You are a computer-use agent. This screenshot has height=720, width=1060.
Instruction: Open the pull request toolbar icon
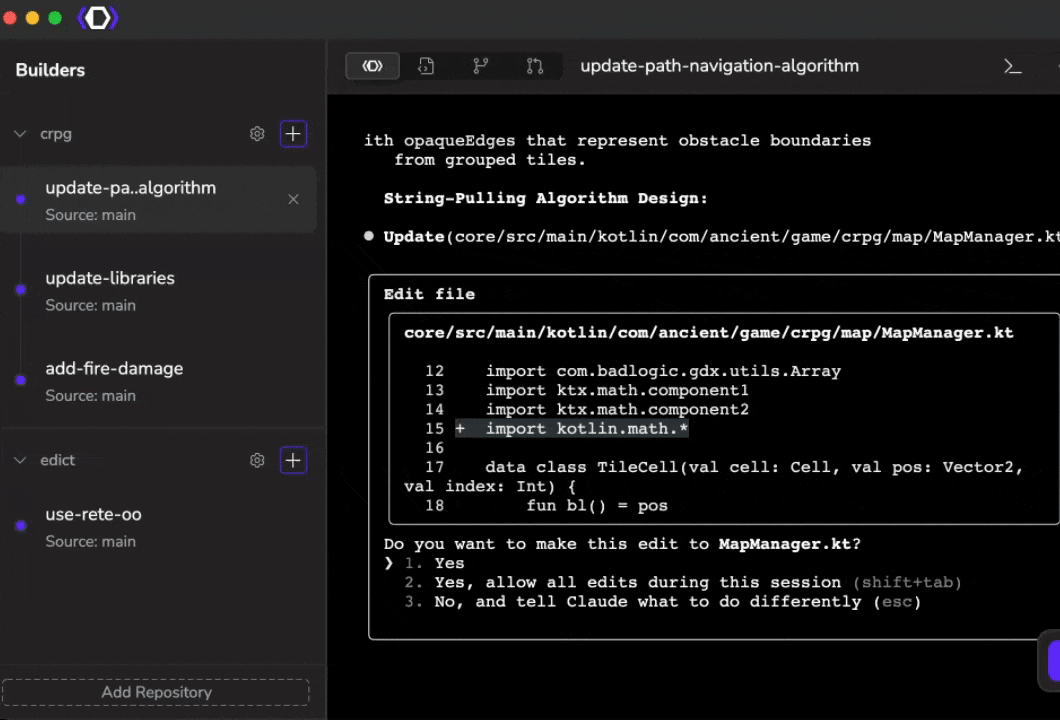point(535,66)
